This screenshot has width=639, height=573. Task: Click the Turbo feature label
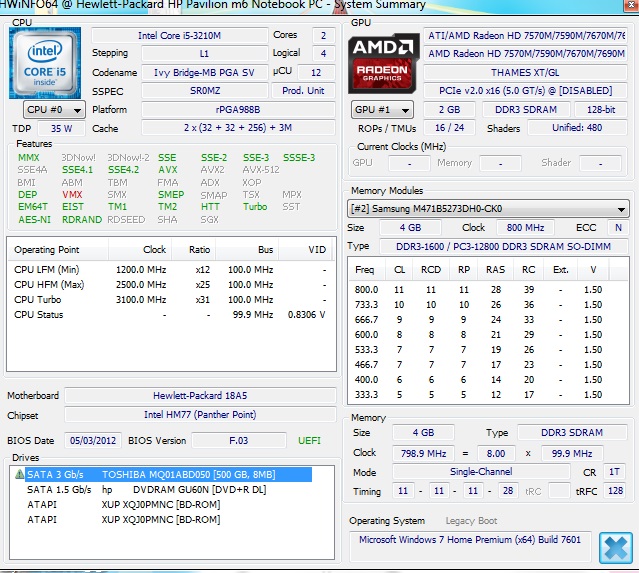coord(255,207)
